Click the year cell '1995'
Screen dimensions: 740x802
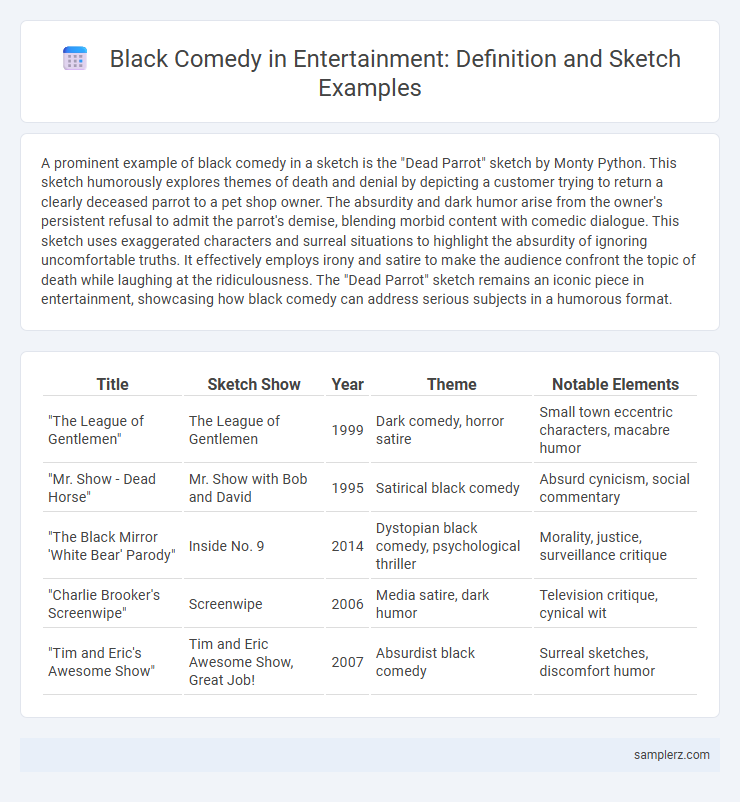347,488
